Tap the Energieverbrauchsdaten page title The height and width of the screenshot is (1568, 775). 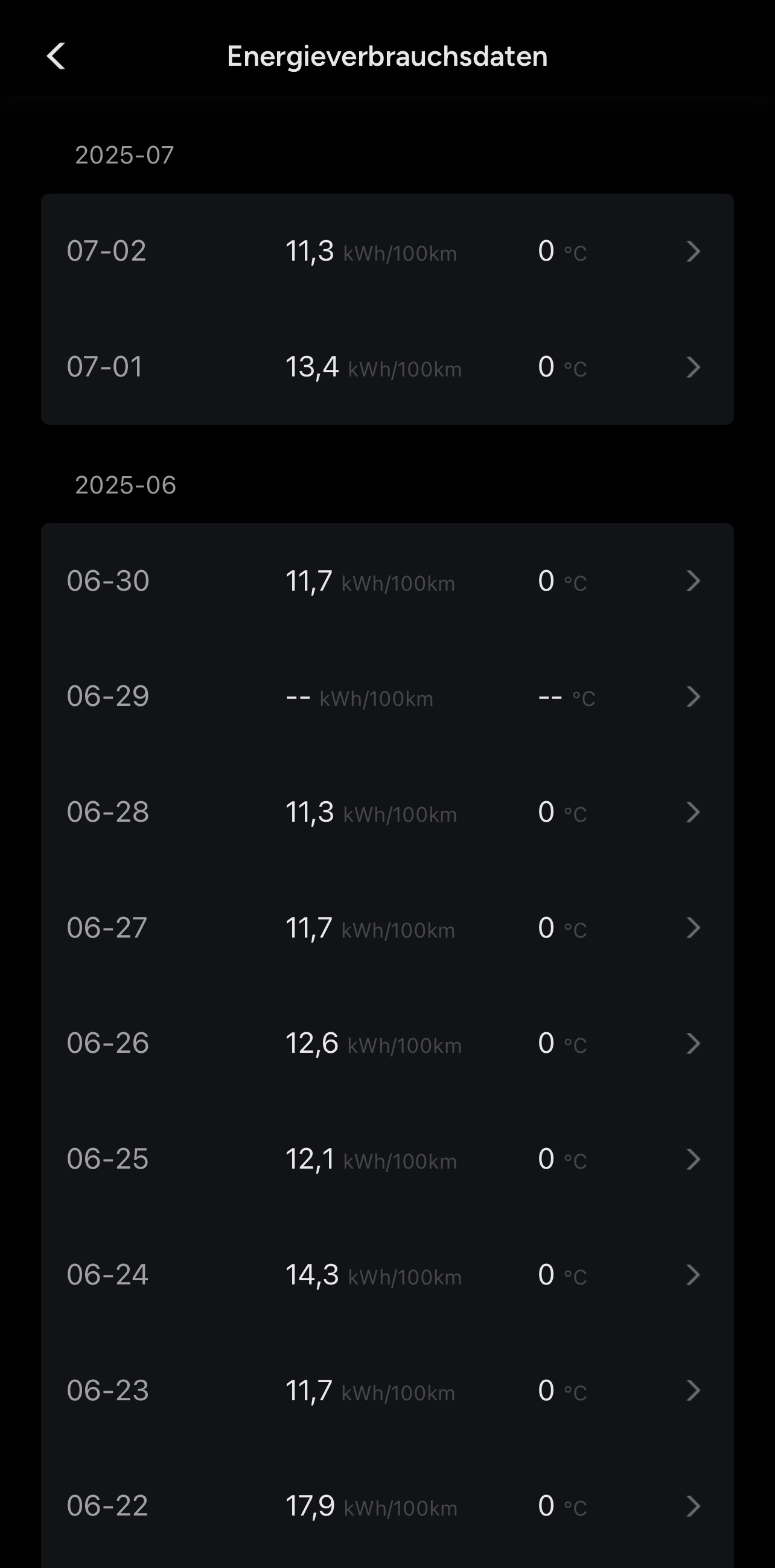387,57
